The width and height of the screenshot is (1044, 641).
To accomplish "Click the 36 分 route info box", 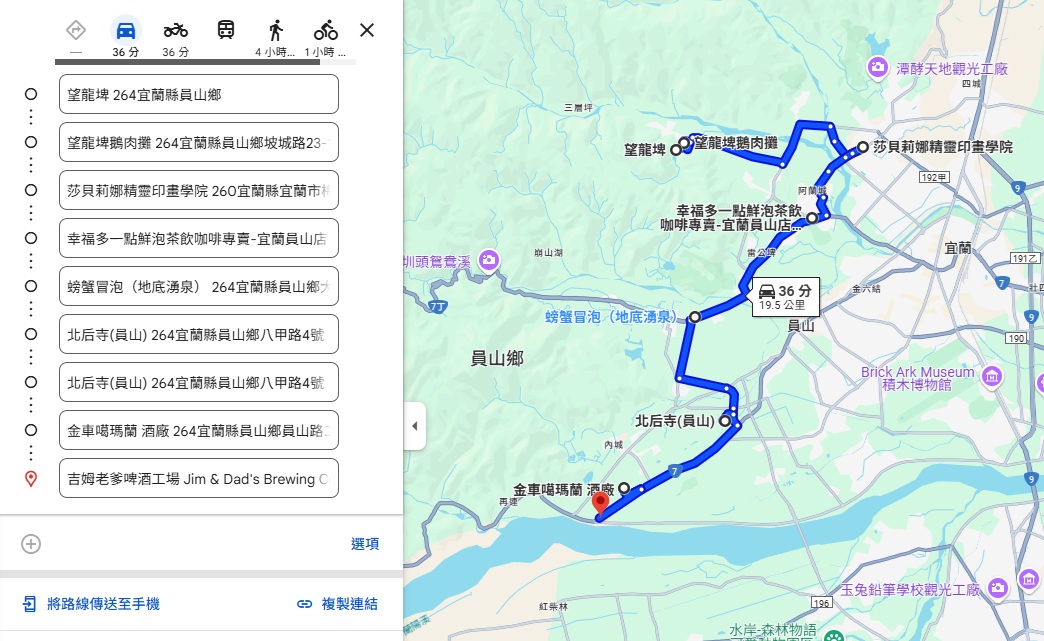I will click(786, 297).
